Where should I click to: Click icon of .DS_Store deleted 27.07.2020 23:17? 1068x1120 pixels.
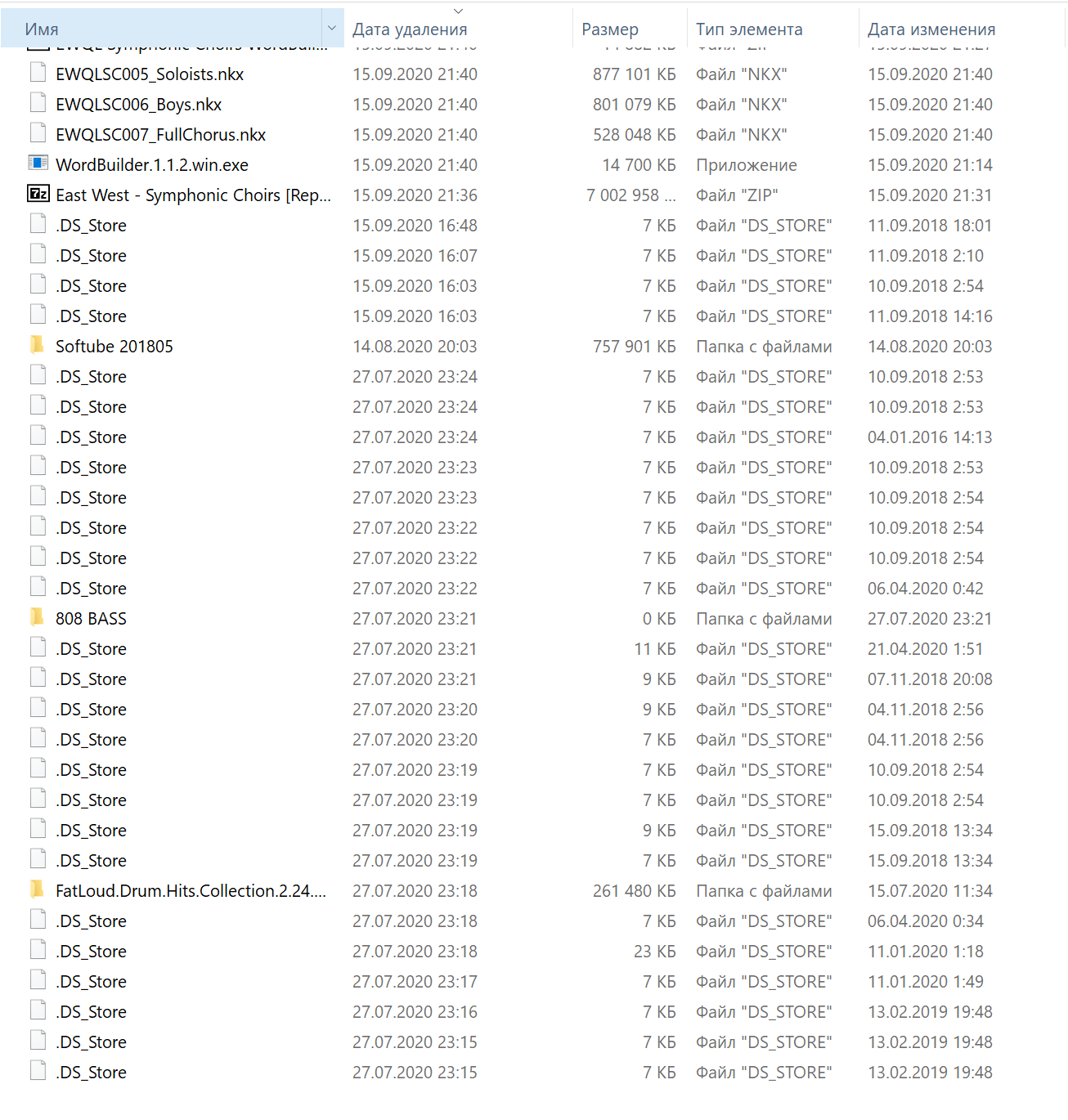pos(38,981)
